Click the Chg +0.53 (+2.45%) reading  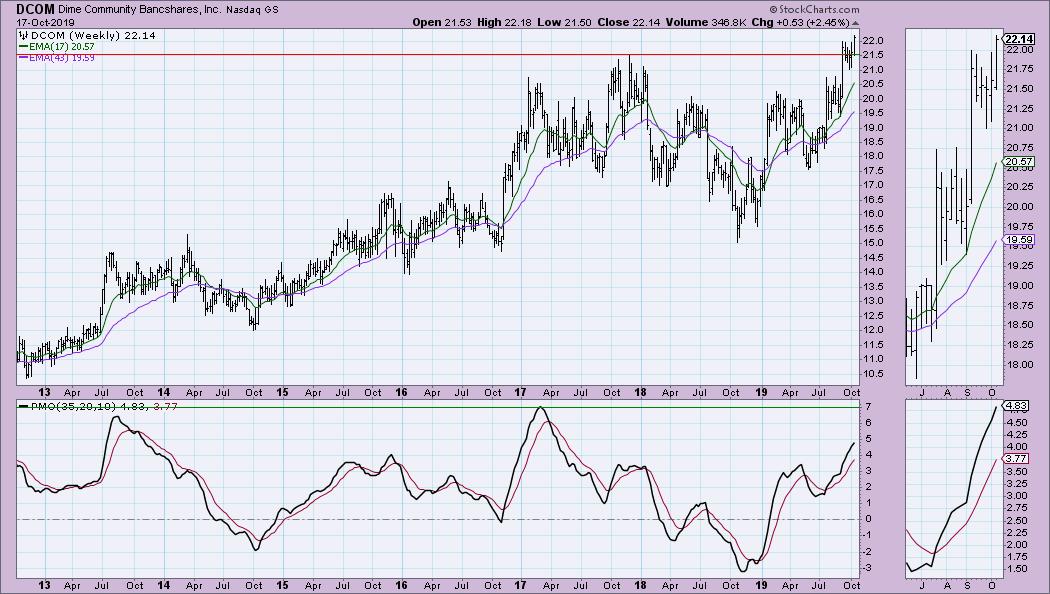click(x=800, y=22)
